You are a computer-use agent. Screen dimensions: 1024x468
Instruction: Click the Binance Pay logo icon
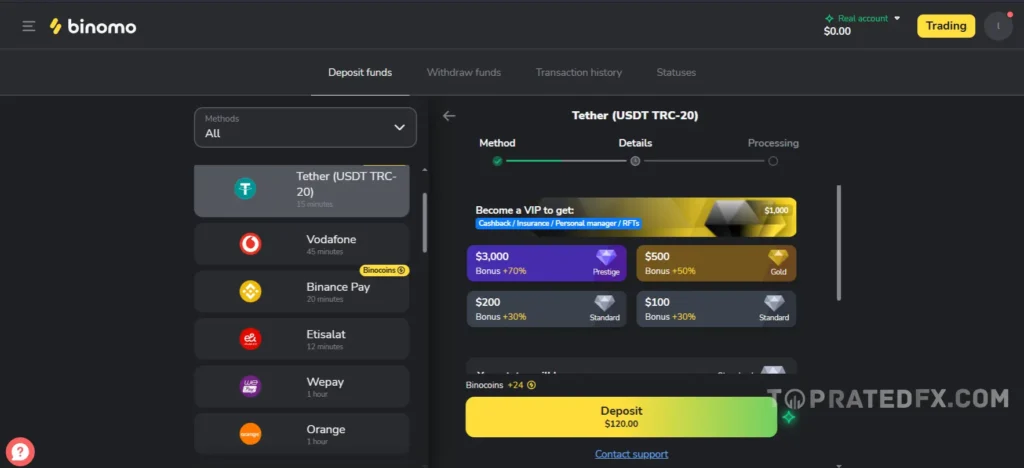pyautogui.click(x=250, y=292)
